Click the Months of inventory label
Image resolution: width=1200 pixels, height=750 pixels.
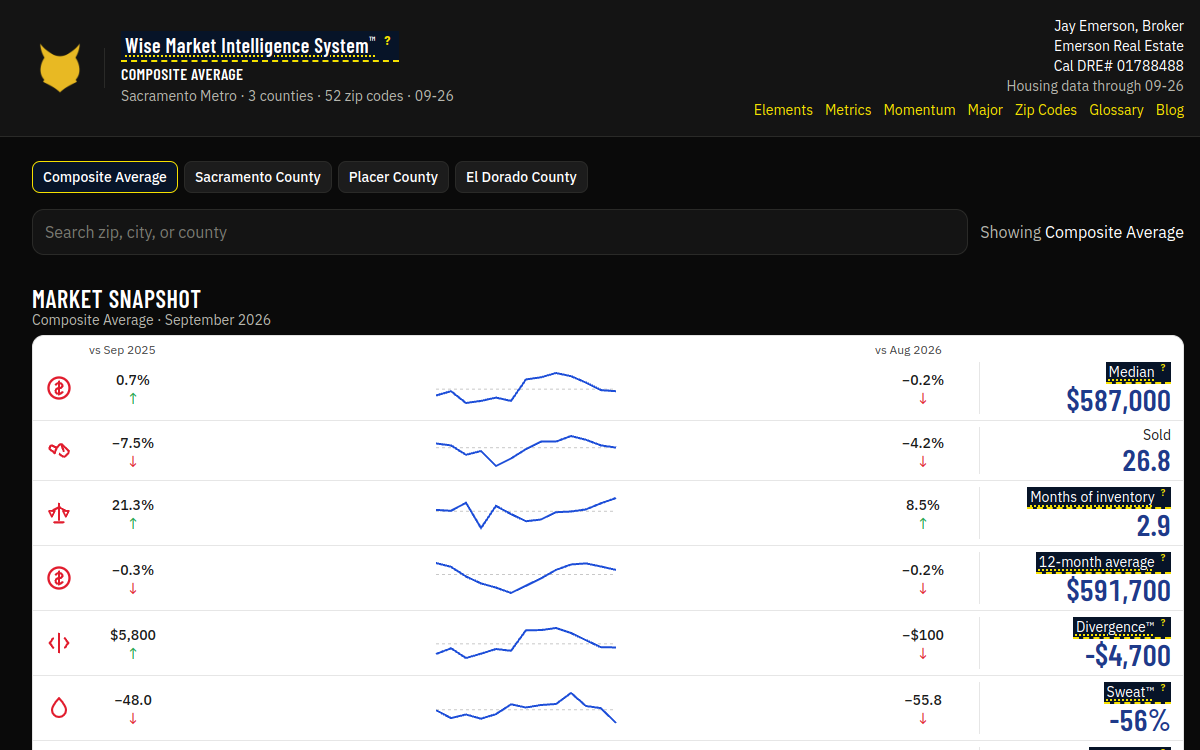point(1092,497)
